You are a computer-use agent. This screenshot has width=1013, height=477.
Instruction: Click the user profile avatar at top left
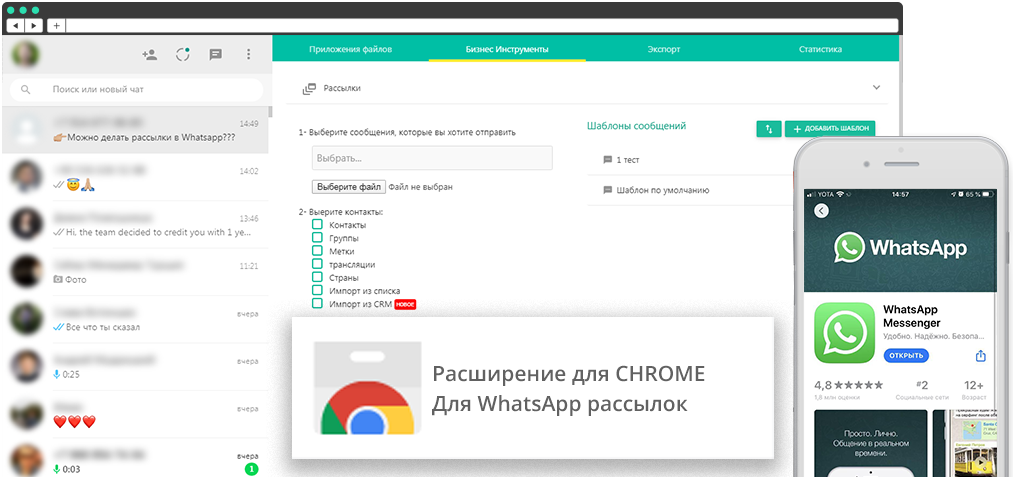(x=26, y=54)
